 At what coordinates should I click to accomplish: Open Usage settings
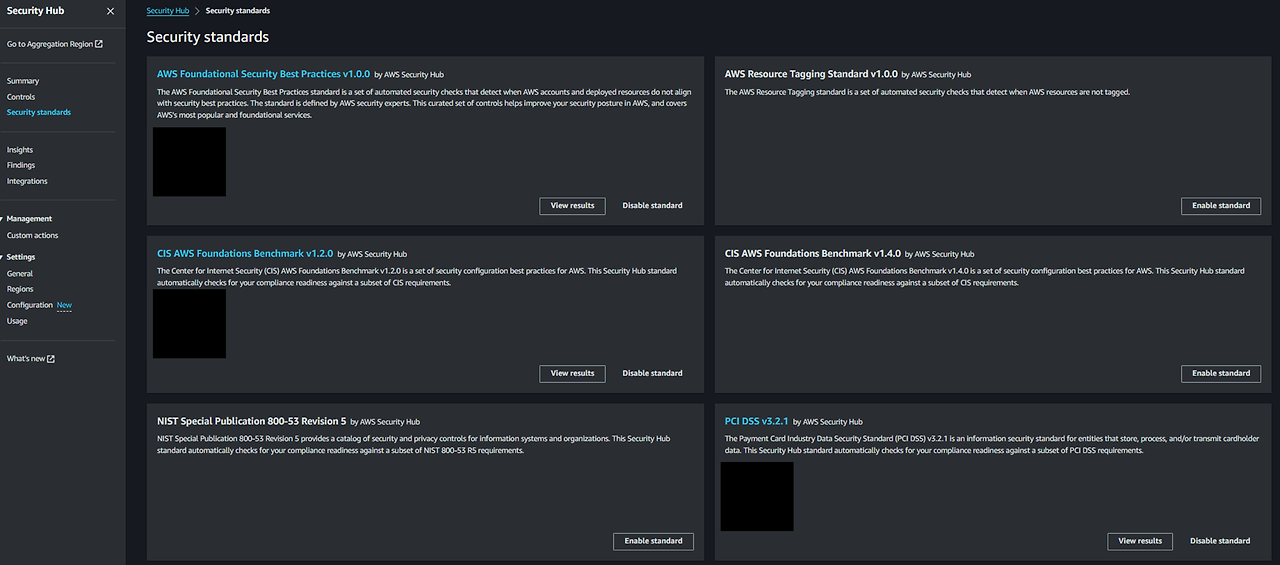coord(17,321)
